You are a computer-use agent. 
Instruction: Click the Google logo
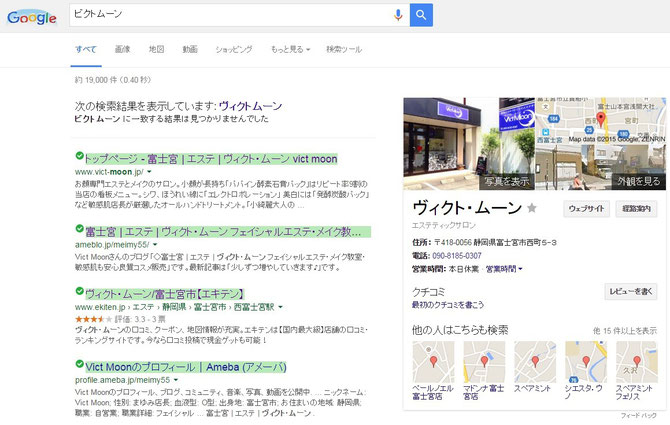coord(32,17)
